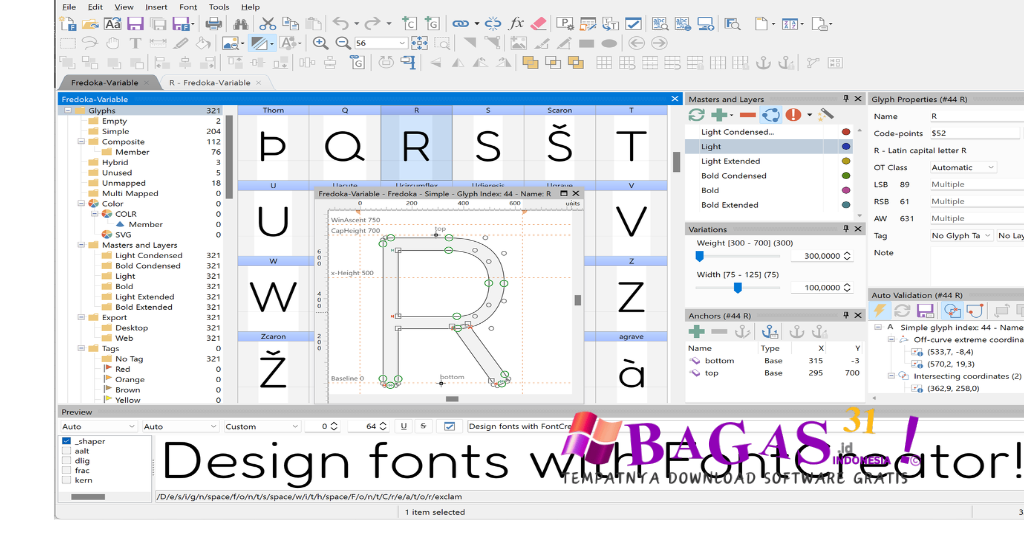The width and height of the screenshot is (1024, 538).
Task: Click the Zoom In magnifier icon
Action: [x=320, y=43]
